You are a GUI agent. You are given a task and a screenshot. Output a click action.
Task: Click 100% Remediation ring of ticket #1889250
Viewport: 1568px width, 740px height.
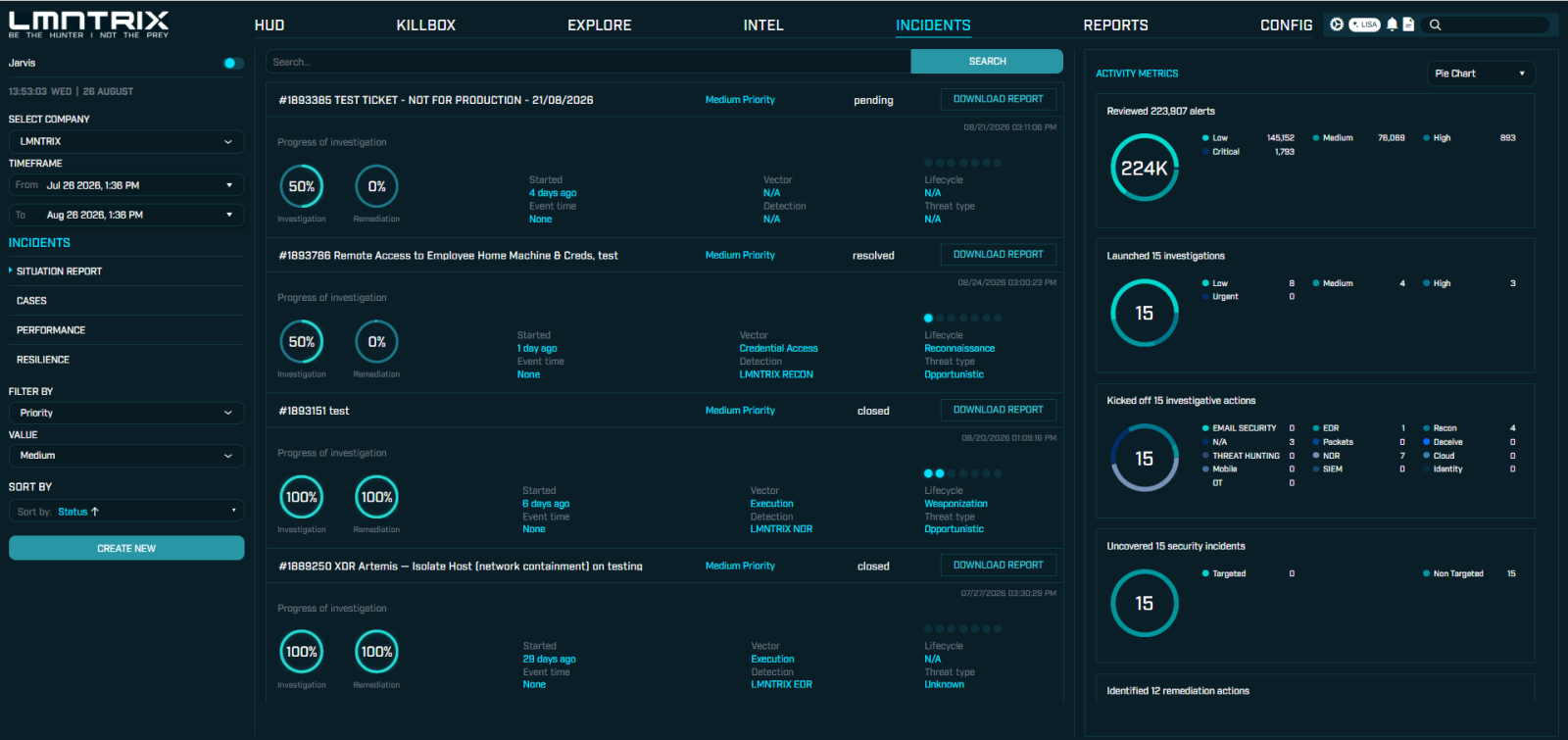[376, 652]
